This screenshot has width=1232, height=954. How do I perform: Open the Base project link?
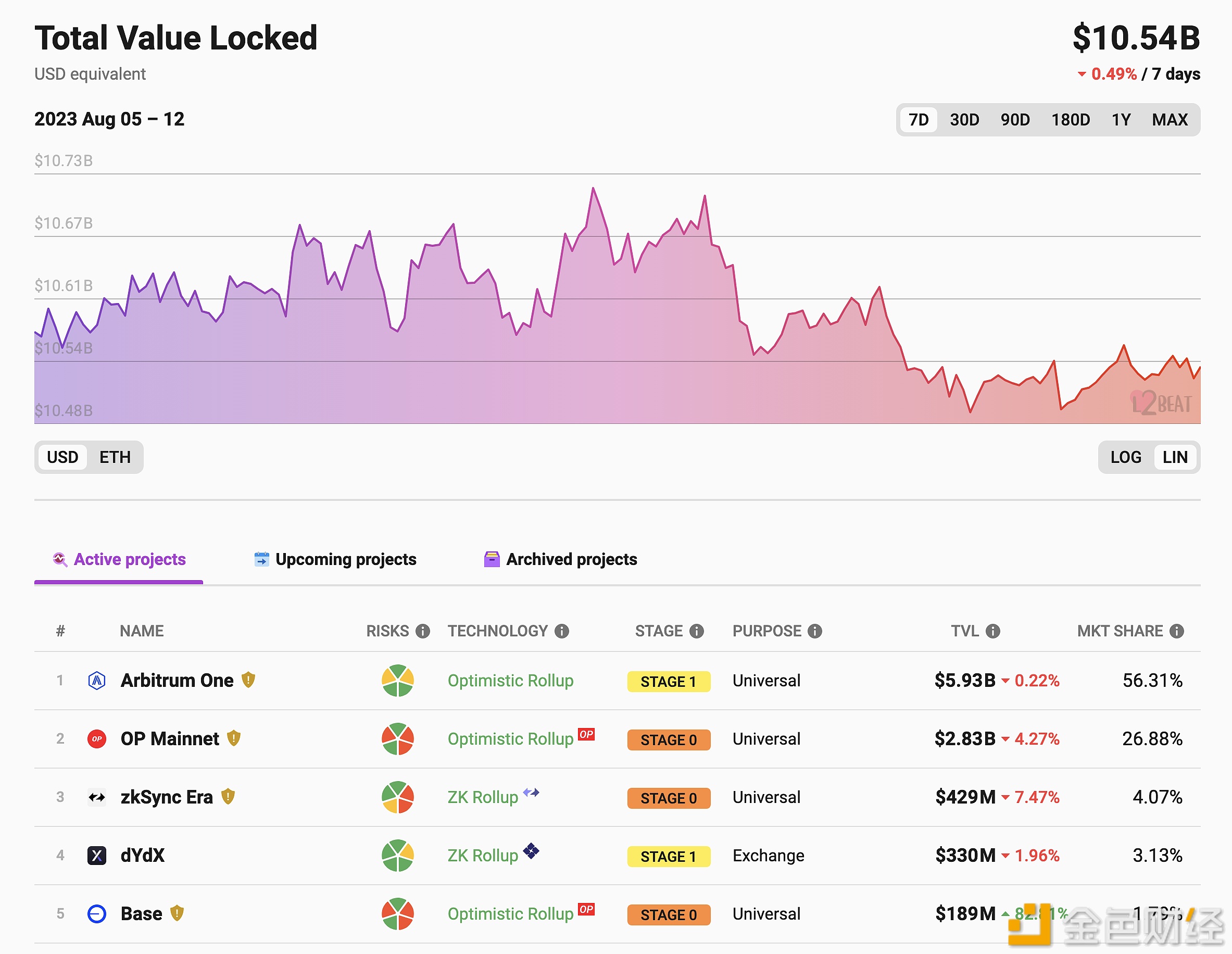tap(142, 914)
